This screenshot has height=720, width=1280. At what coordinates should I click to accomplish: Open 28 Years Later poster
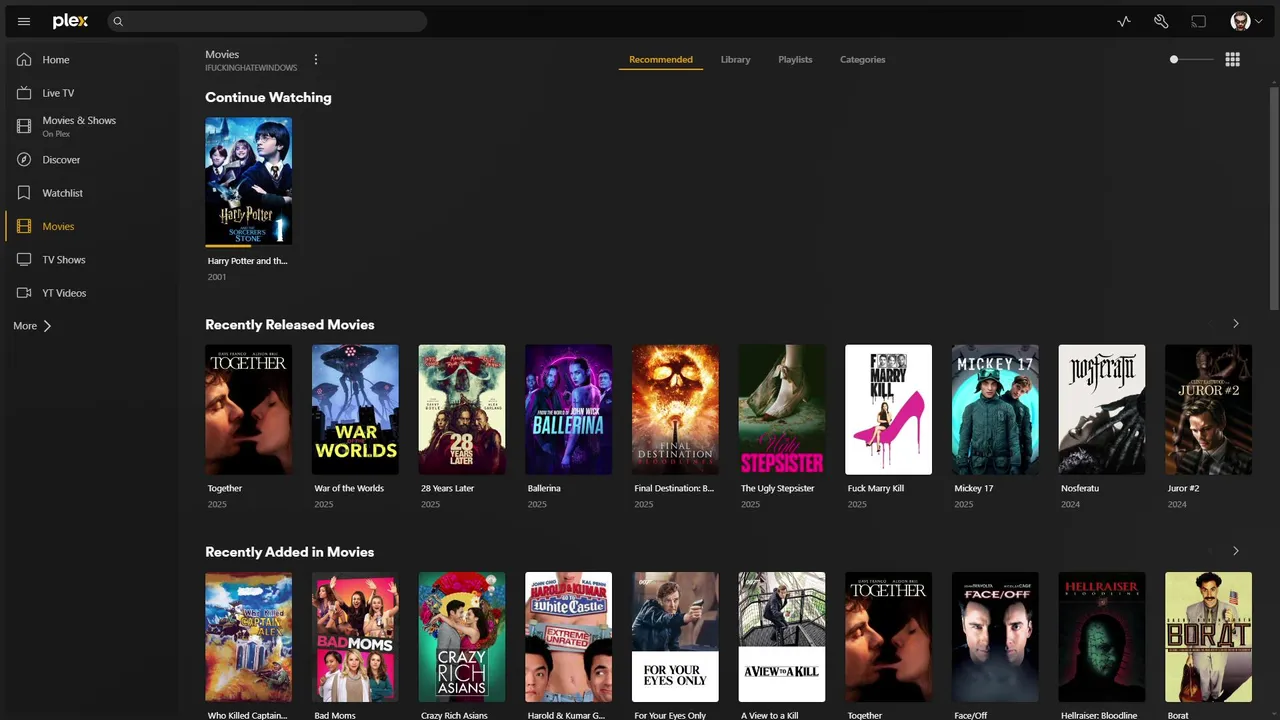point(462,409)
